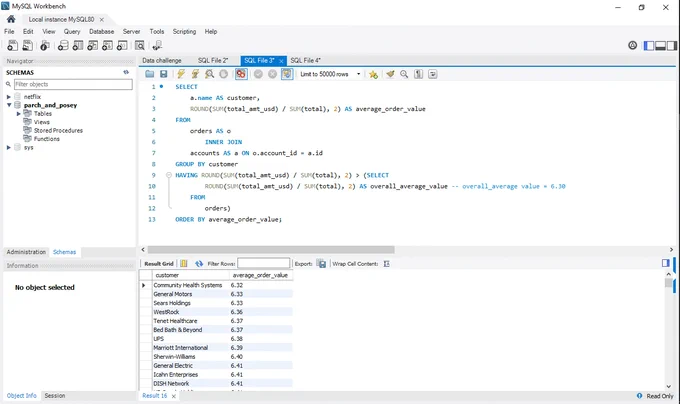The width and height of the screenshot is (680, 404).
Task: Execute the SQL script lightning icon
Action: point(181,74)
